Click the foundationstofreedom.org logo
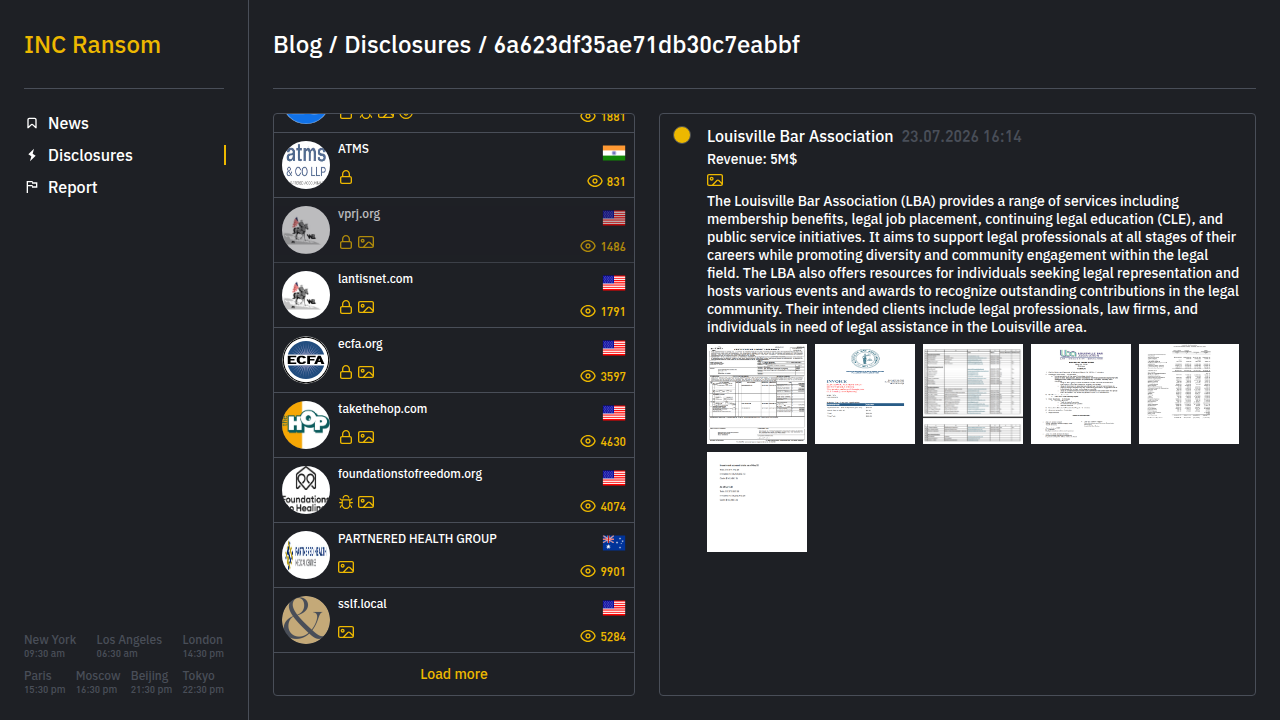Image resolution: width=1280 pixels, height=720 pixels. 306,490
